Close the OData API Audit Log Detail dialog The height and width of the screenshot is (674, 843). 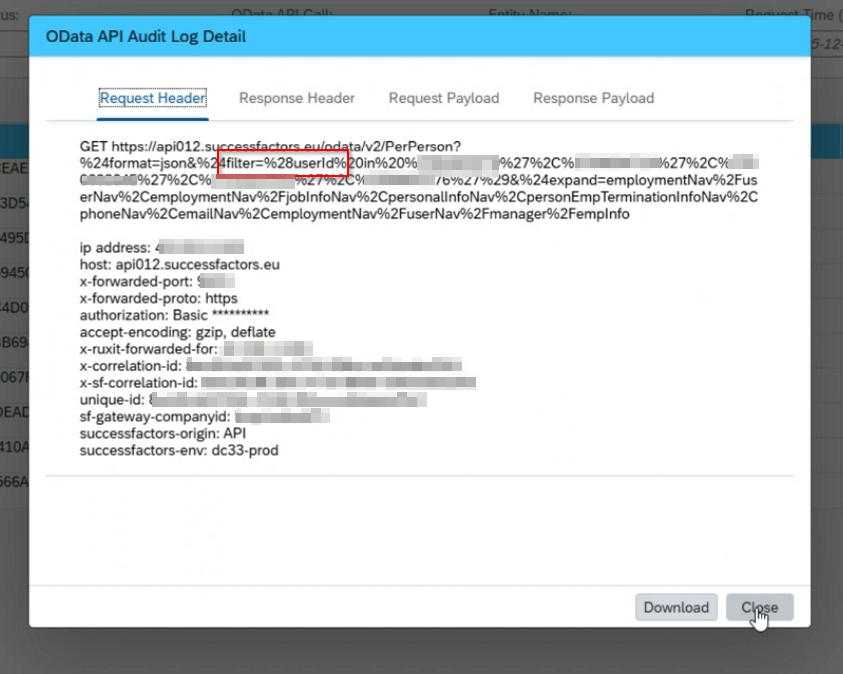pyautogui.click(x=760, y=607)
